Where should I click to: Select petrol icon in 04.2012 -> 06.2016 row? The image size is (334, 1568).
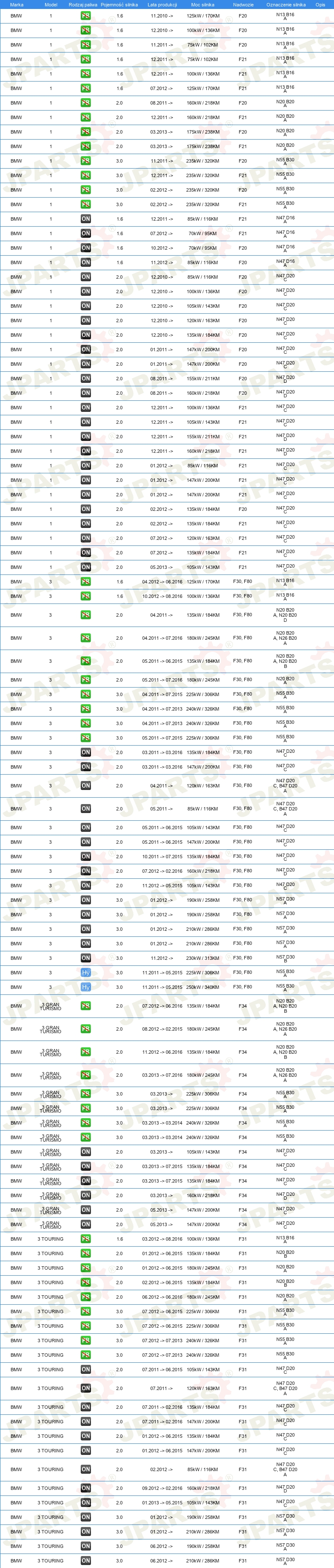pos(86,582)
